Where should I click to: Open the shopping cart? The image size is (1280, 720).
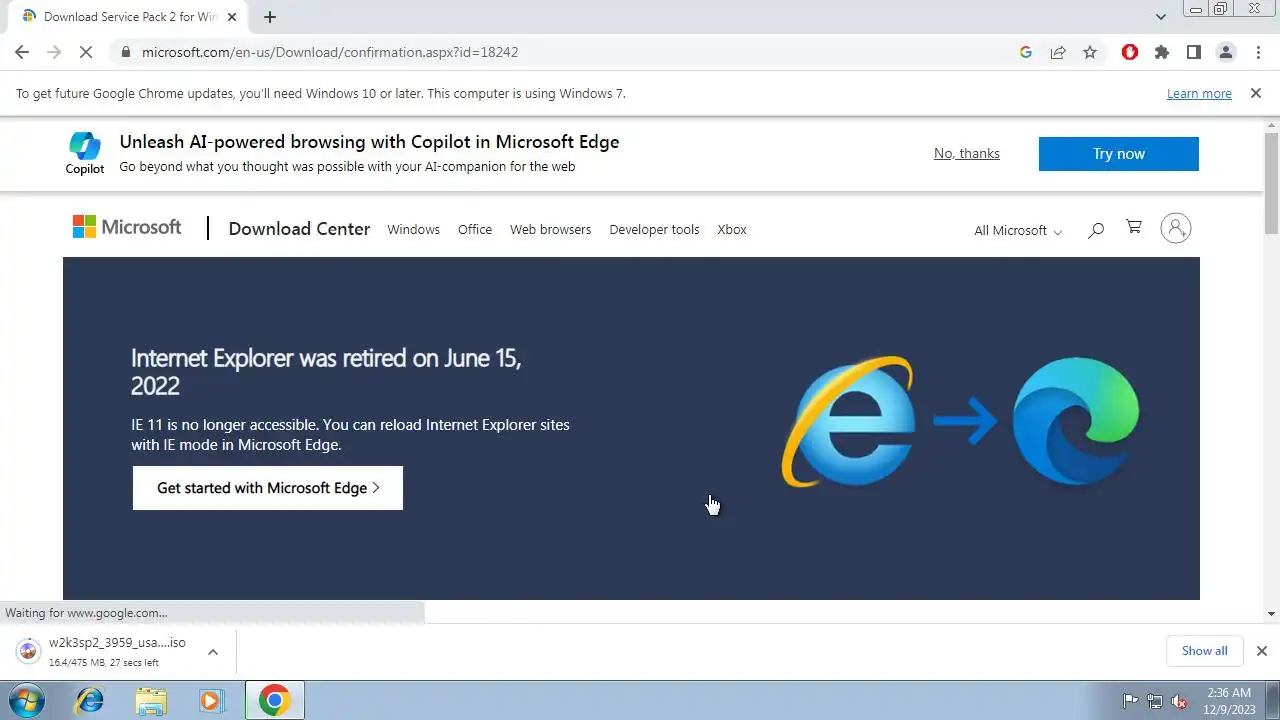[x=1134, y=228]
